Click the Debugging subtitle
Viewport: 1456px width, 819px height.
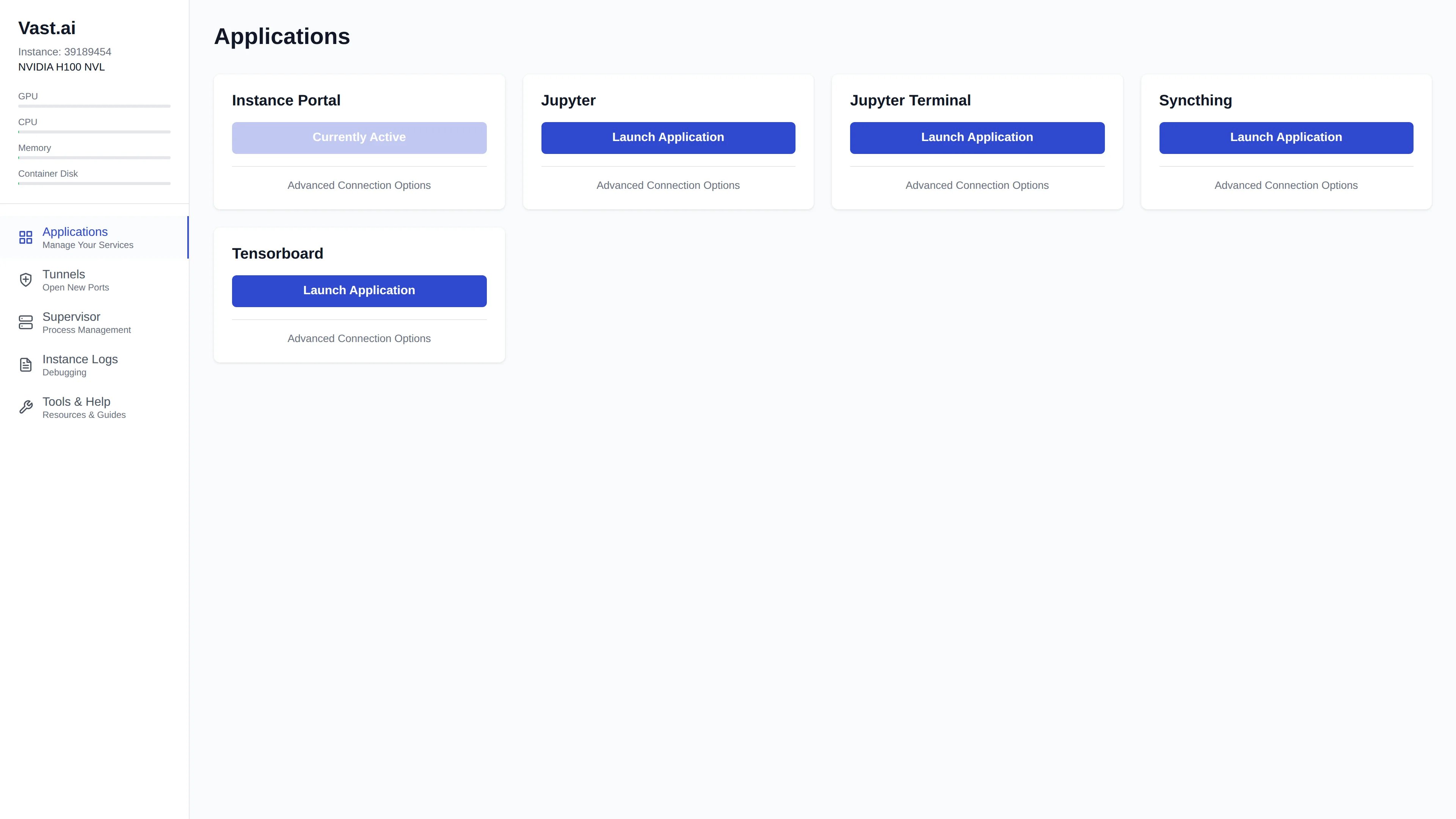[64, 372]
